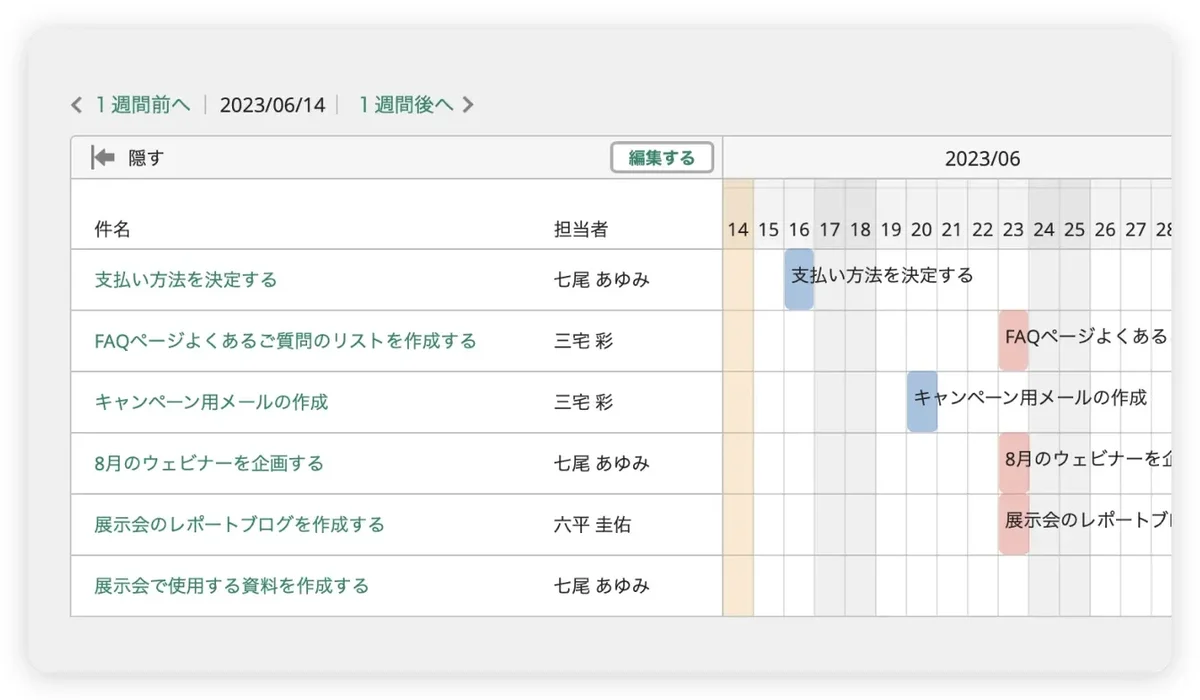
Task: Open task 支払い方法を決定する link
Action: (x=186, y=280)
